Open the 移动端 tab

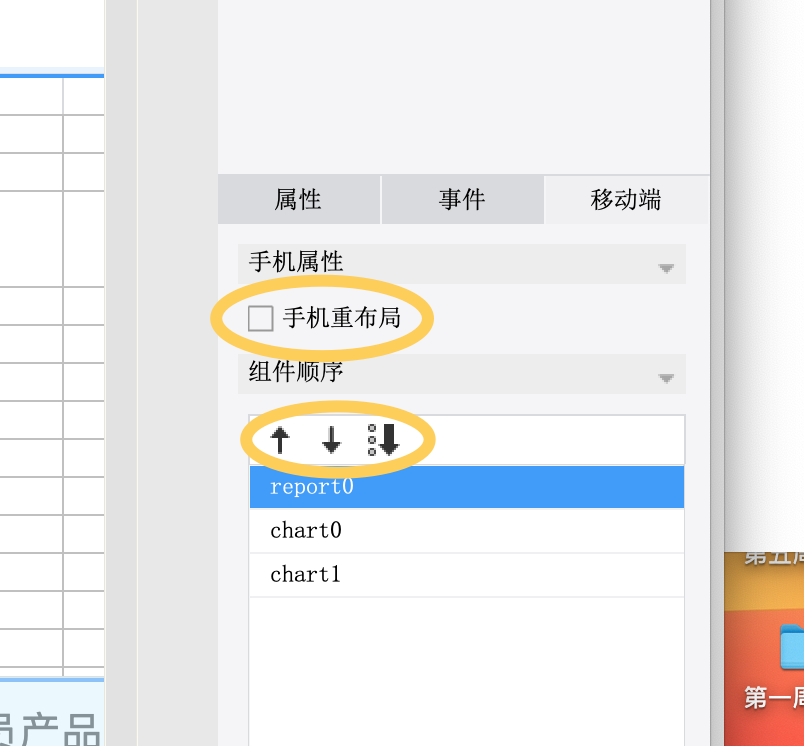click(626, 199)
